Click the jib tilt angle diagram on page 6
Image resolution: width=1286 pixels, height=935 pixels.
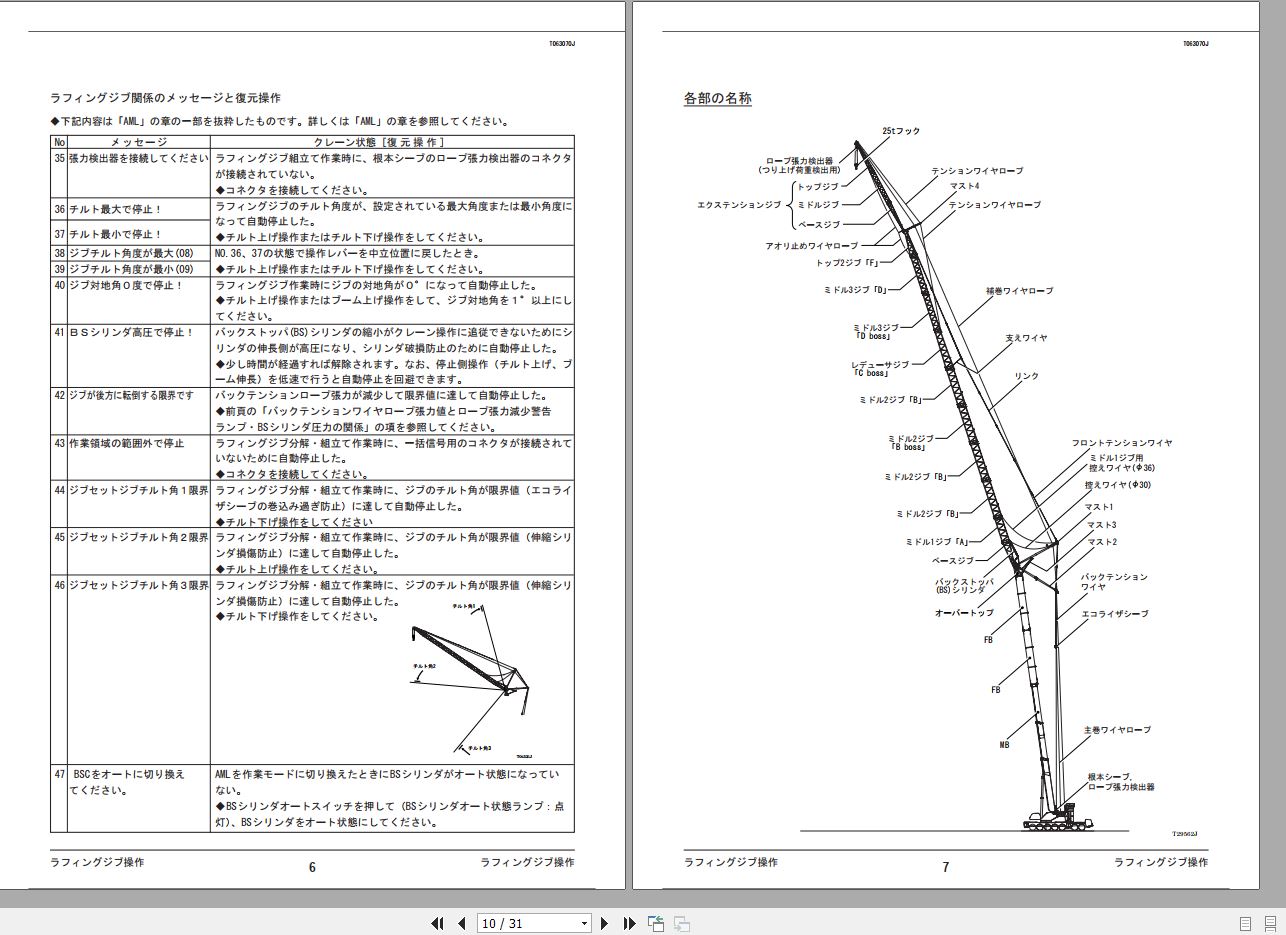tap(472, 679)
